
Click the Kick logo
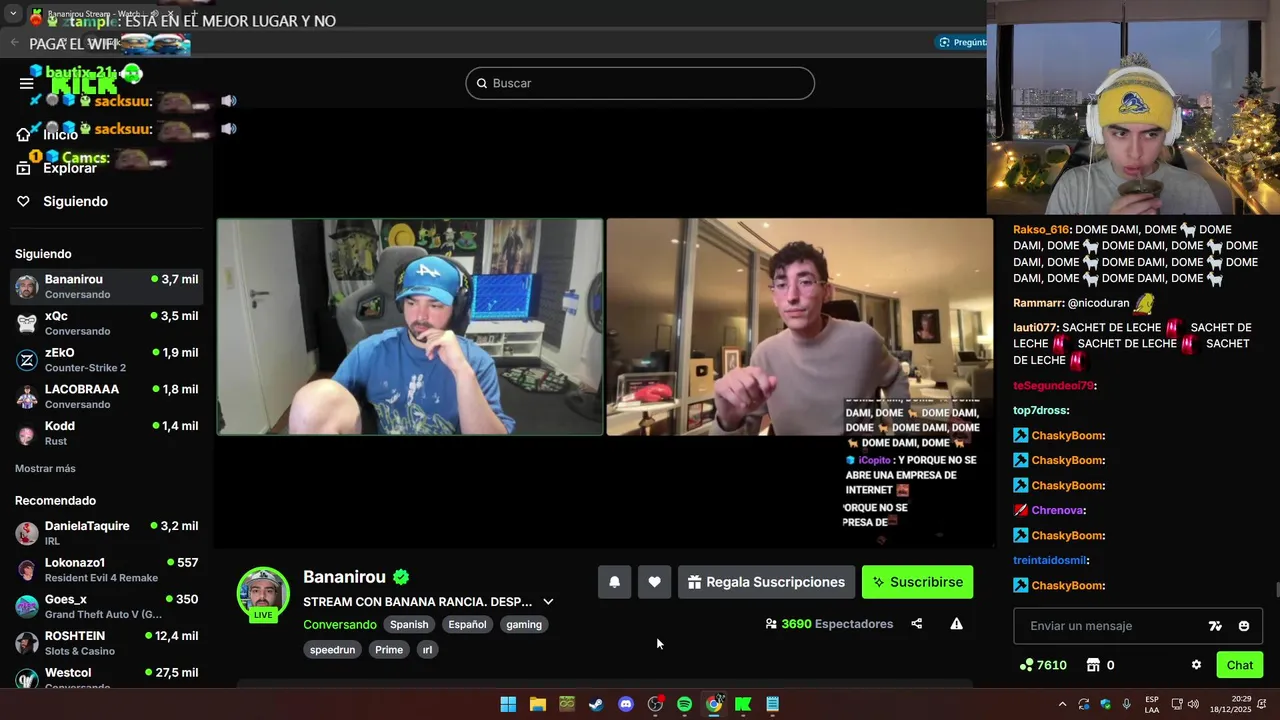point(84,83)
